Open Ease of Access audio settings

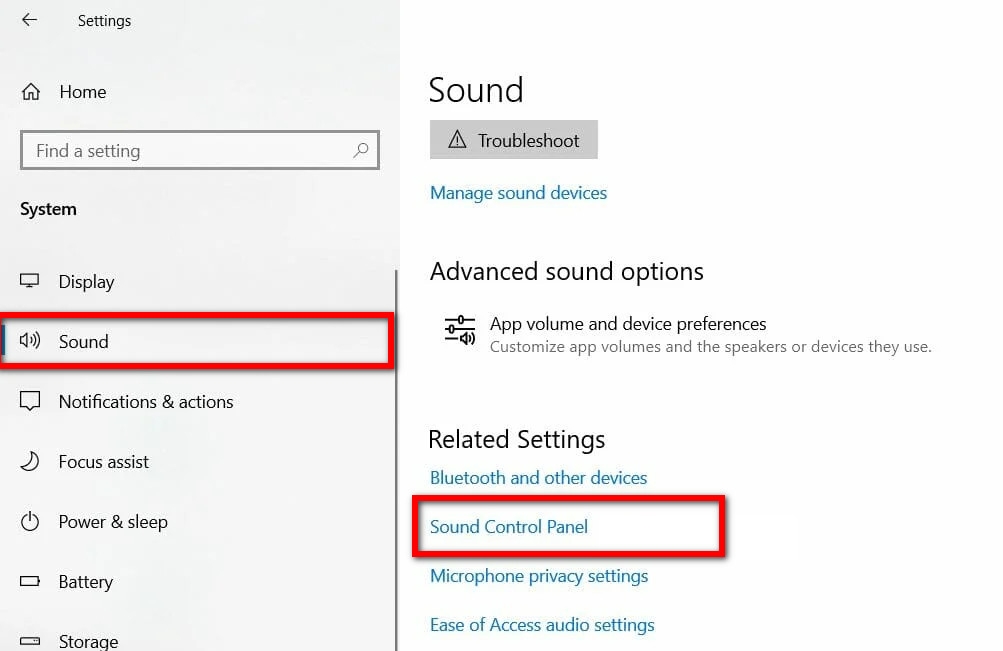point(542,625)
